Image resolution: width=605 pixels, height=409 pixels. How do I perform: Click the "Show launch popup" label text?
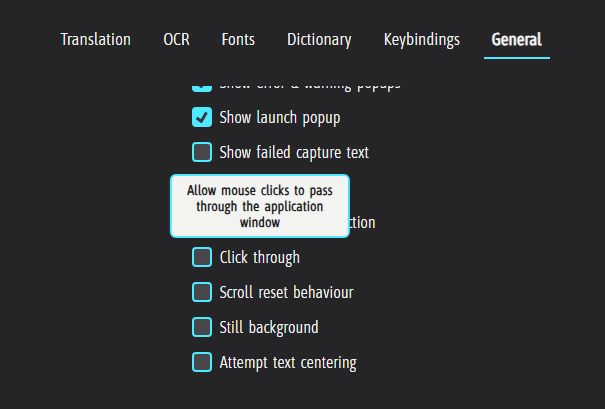[280, 118]
